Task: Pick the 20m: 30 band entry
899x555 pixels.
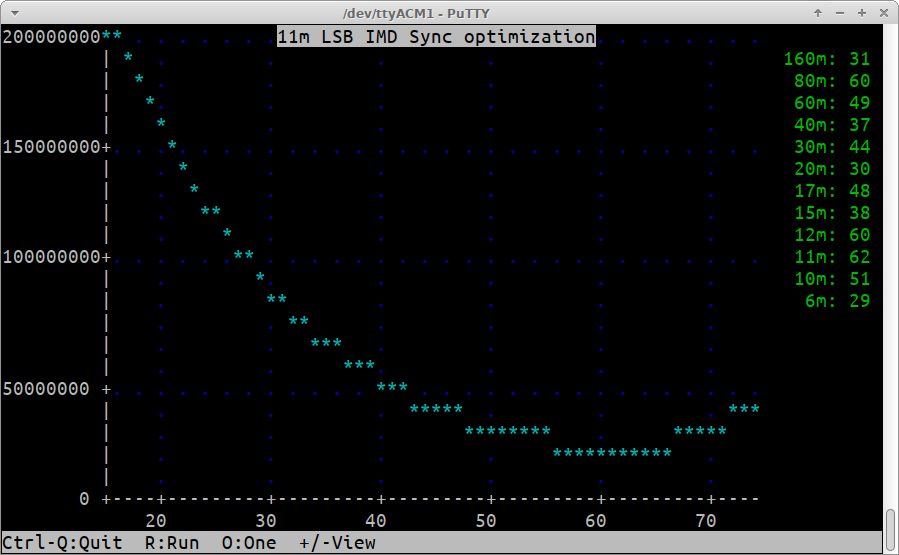Action: pos(831,169)
